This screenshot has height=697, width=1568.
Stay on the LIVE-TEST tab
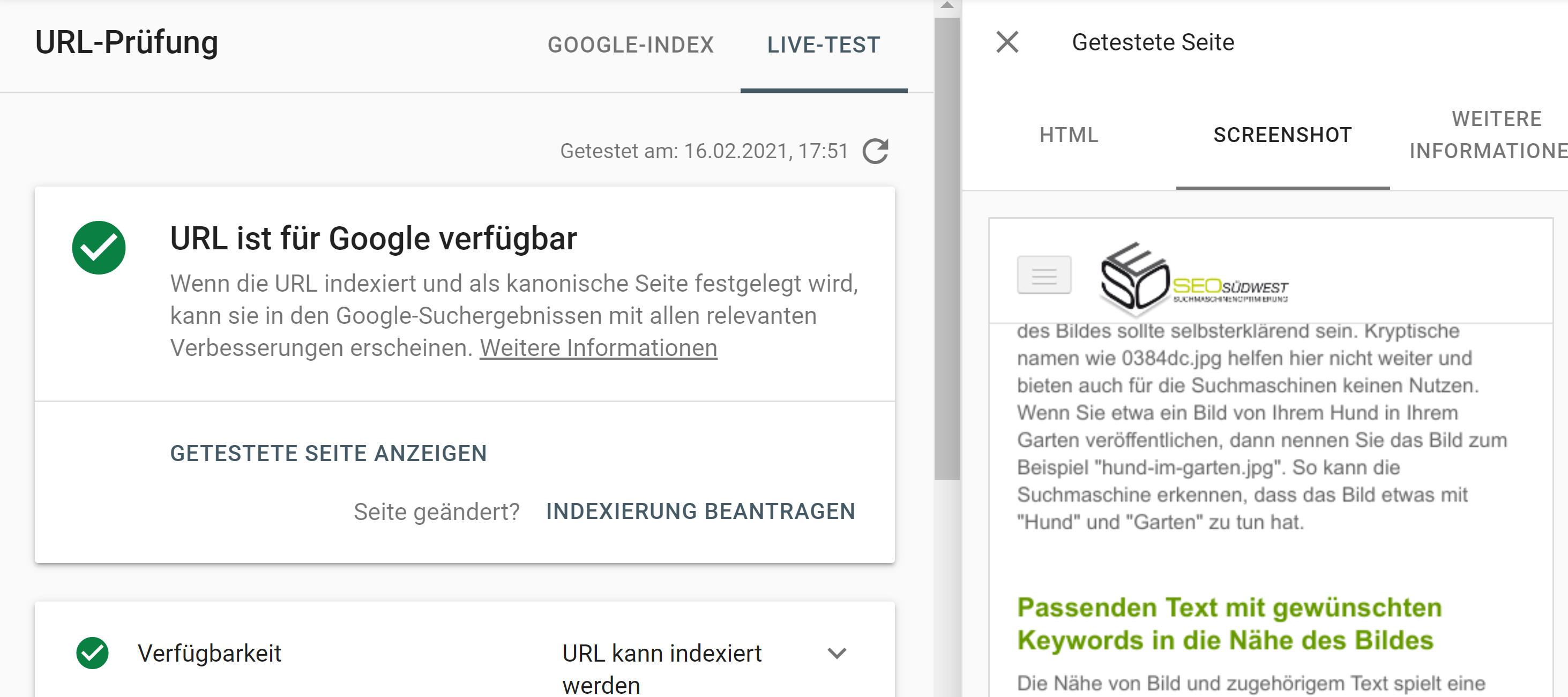point(823,44)
